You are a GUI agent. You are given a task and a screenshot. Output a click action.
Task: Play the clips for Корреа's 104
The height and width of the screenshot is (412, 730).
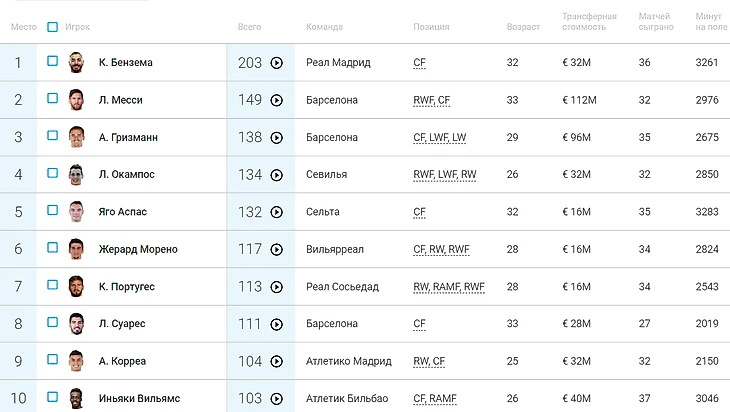coord(276,361)
